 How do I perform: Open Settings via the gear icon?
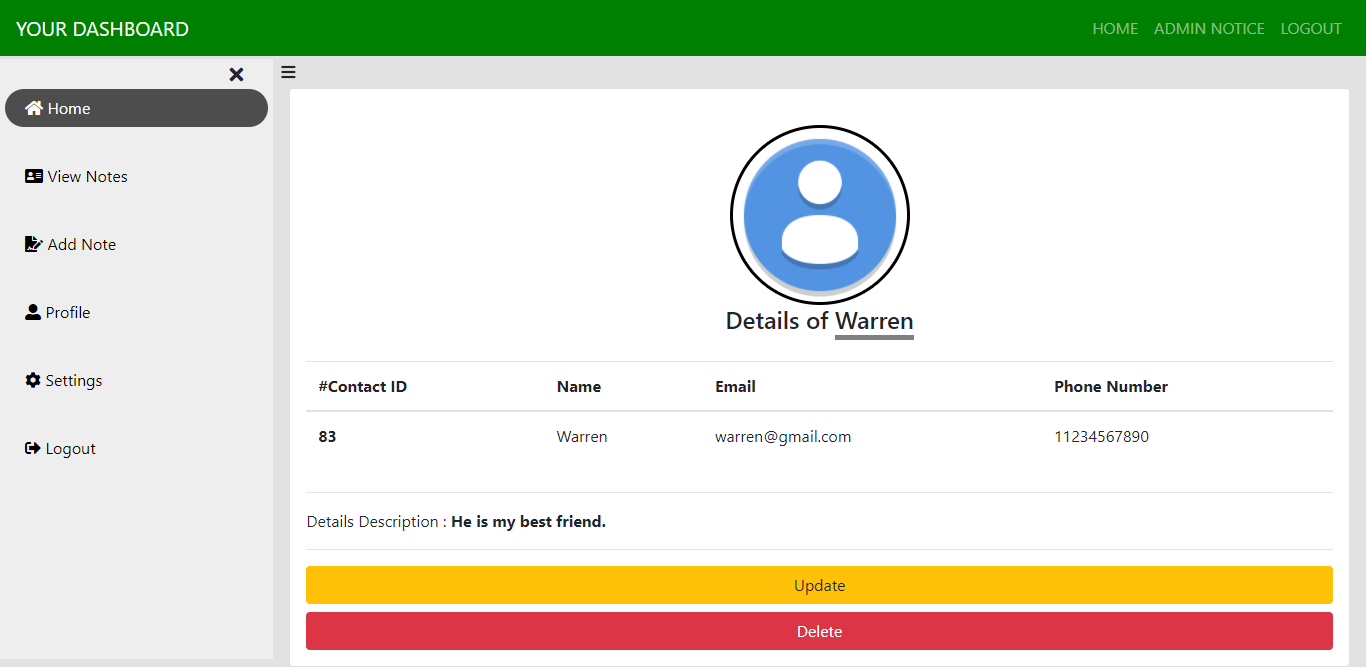click(x=32, y=380)
